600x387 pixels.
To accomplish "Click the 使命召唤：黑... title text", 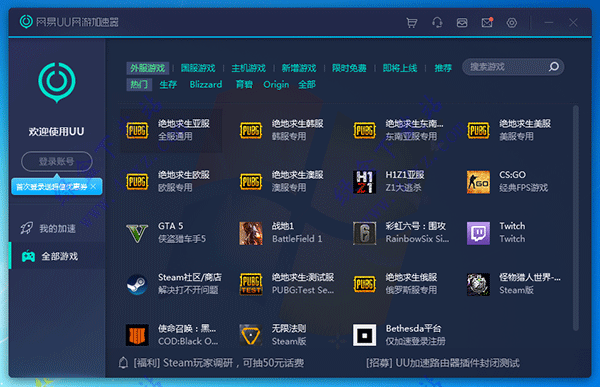I will (187, 329).
